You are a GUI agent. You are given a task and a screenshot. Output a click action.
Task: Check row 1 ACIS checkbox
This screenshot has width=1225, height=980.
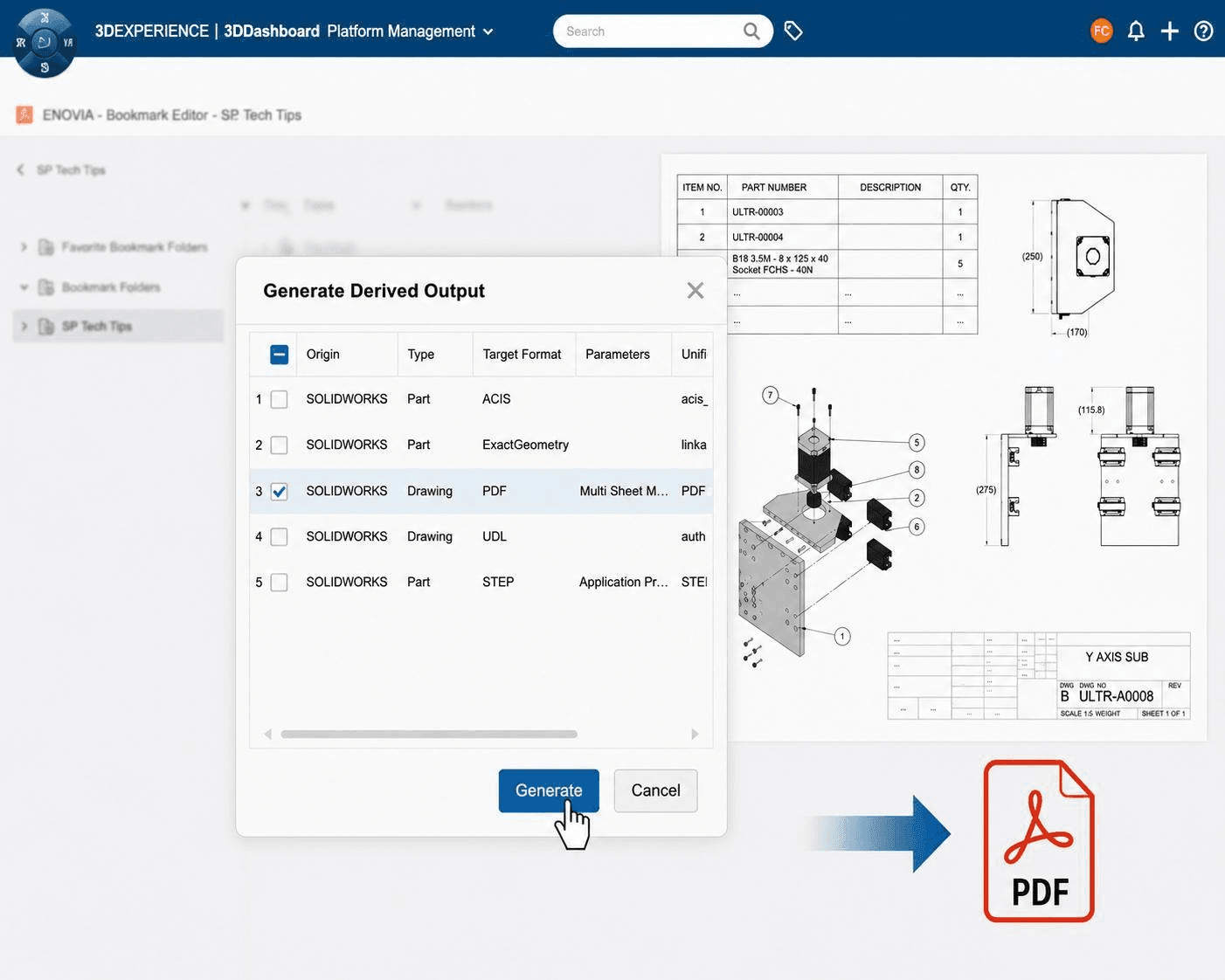tap(280, 399)
